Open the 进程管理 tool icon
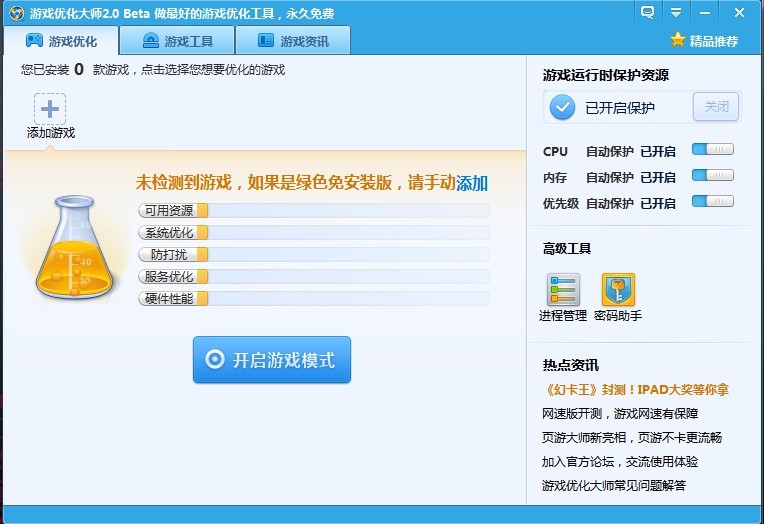The height and width of the screenshot is (524, 764). pyautogui.click(x=563, y=290)
